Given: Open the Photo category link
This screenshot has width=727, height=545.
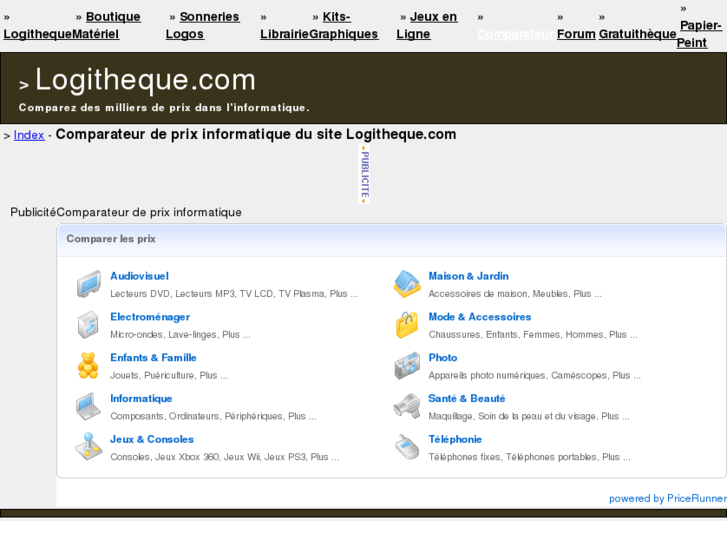Looking at the screenshot, I should click(443, 358).
